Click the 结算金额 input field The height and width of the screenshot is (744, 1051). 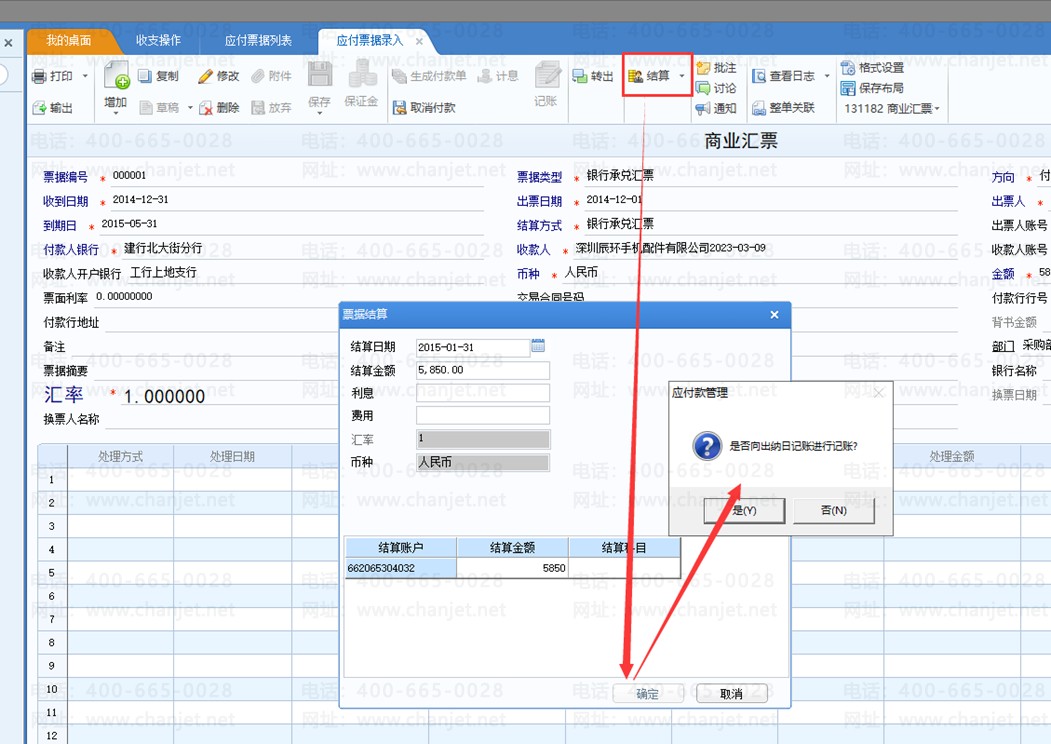(x=483, y=370)
